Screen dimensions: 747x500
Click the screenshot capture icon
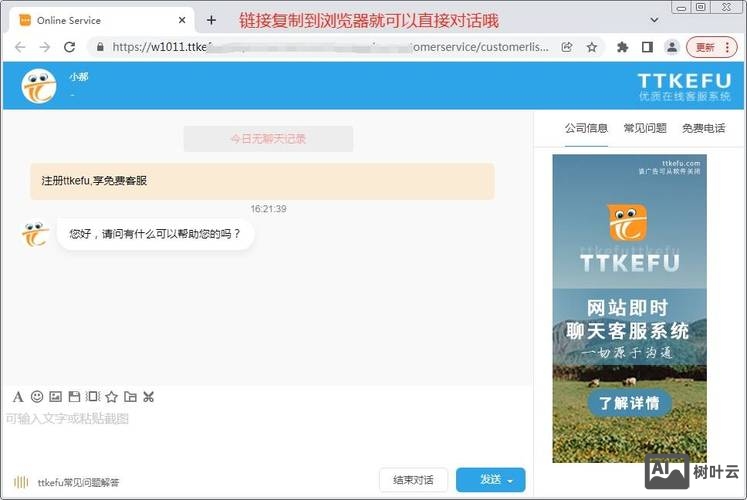[x=93, y=396]
